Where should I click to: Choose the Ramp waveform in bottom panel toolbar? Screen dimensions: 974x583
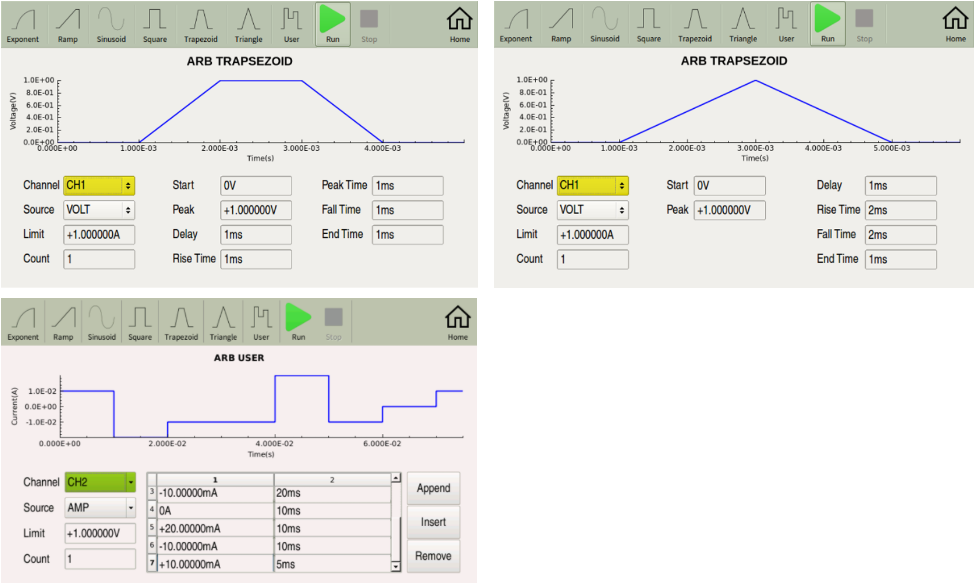click(x=63, y=323)
